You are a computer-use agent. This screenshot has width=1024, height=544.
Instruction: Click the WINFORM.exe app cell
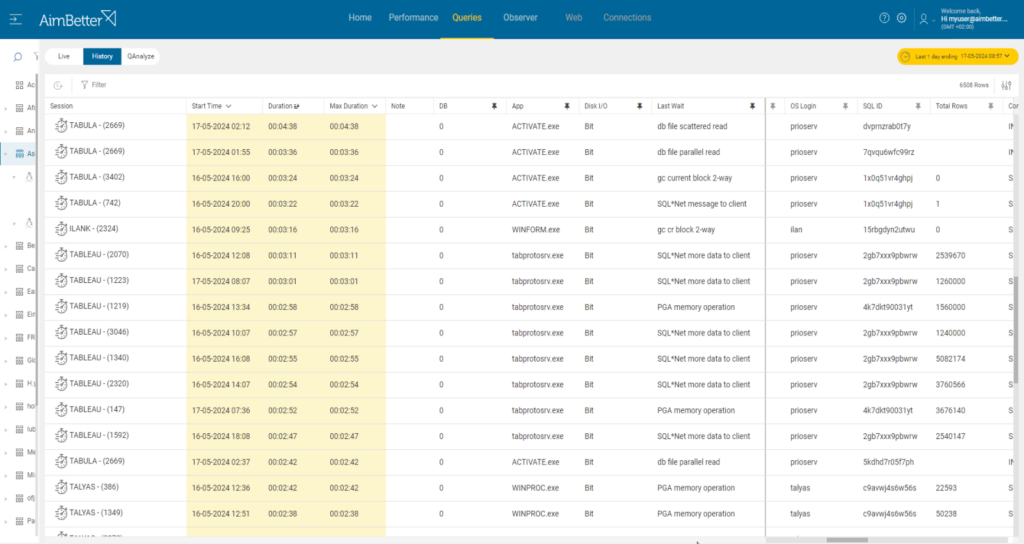[536, 230]
